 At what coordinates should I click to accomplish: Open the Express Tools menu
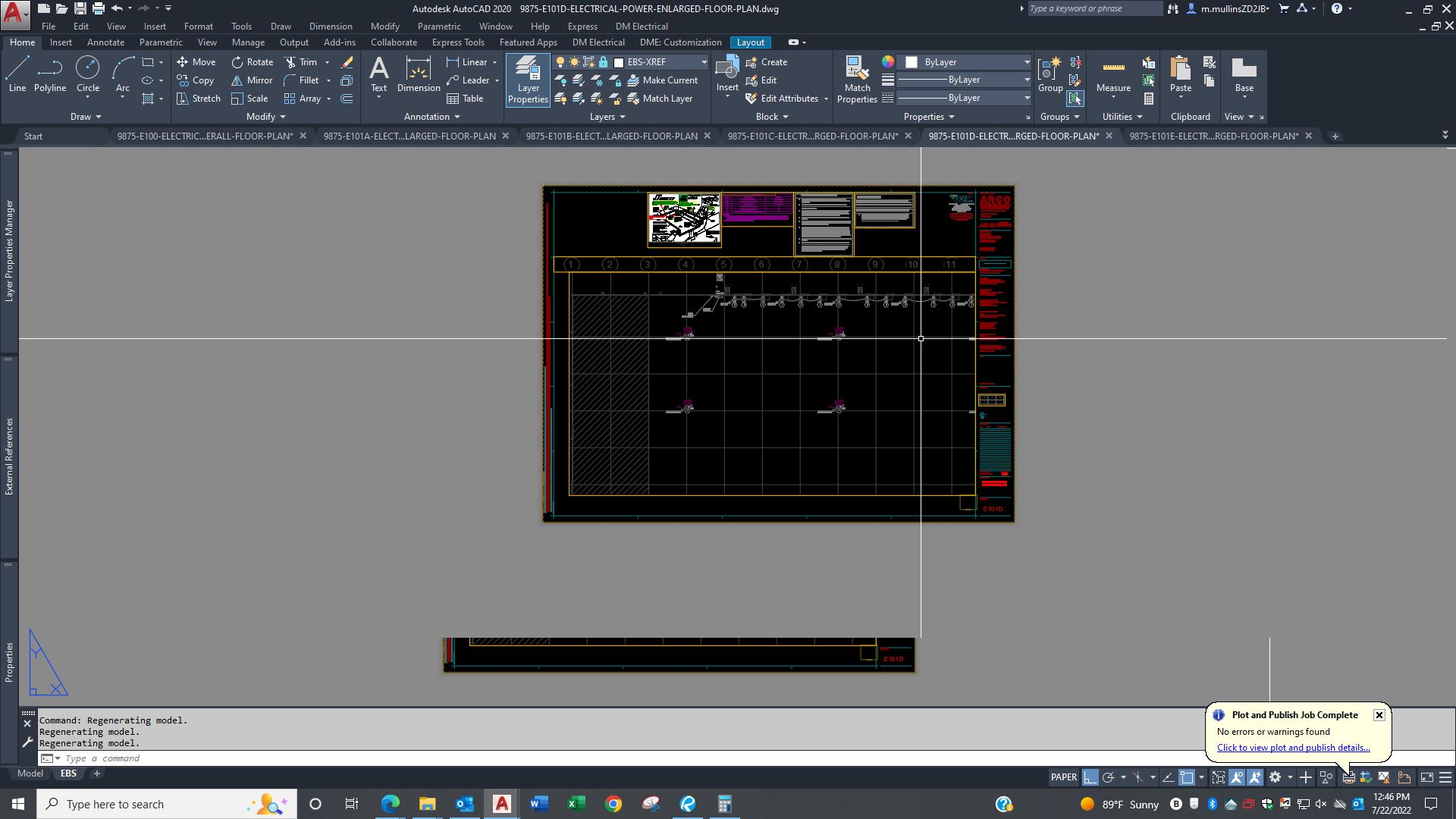pos(457,42)
